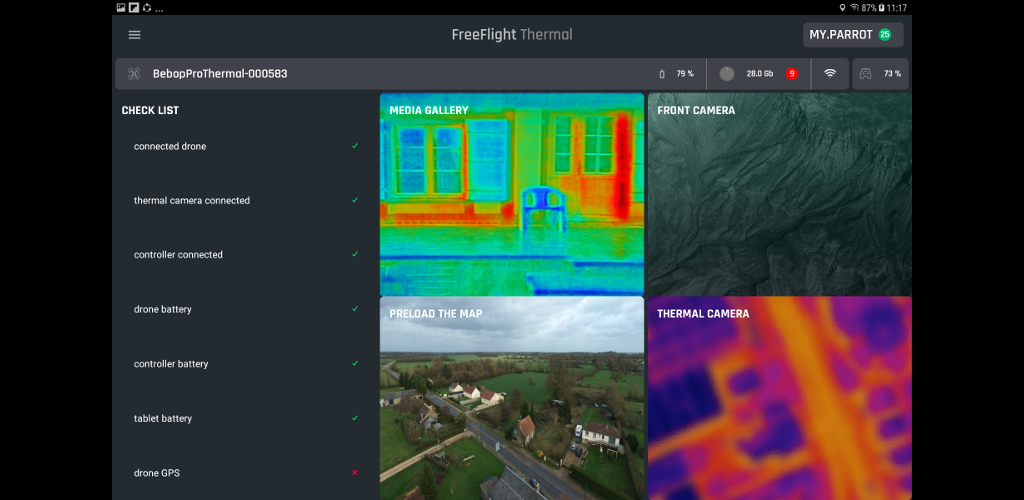The height and width of the screenshot is (500, 1024).
Task: Tap the red X next to drone GPS
Action: click(x=355, y=472)
